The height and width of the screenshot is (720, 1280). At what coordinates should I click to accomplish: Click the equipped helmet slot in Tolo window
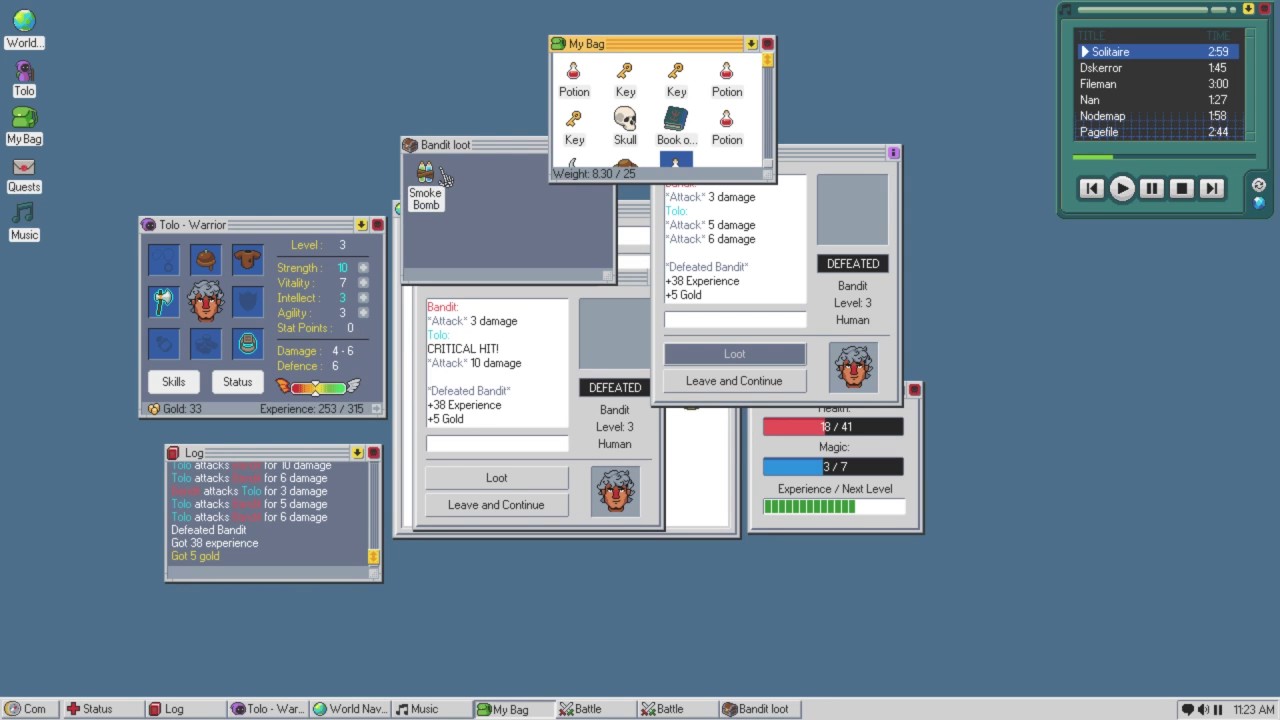[x=206, y=260]
